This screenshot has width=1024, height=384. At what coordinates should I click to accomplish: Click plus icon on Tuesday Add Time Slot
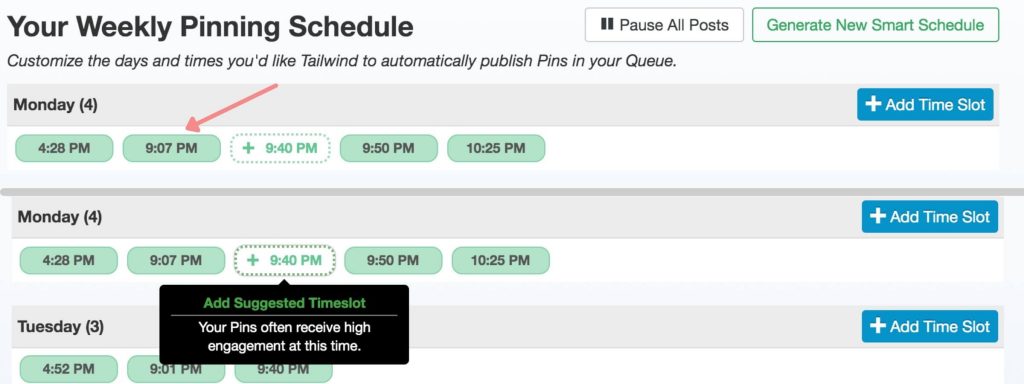[x=878, y=326]
